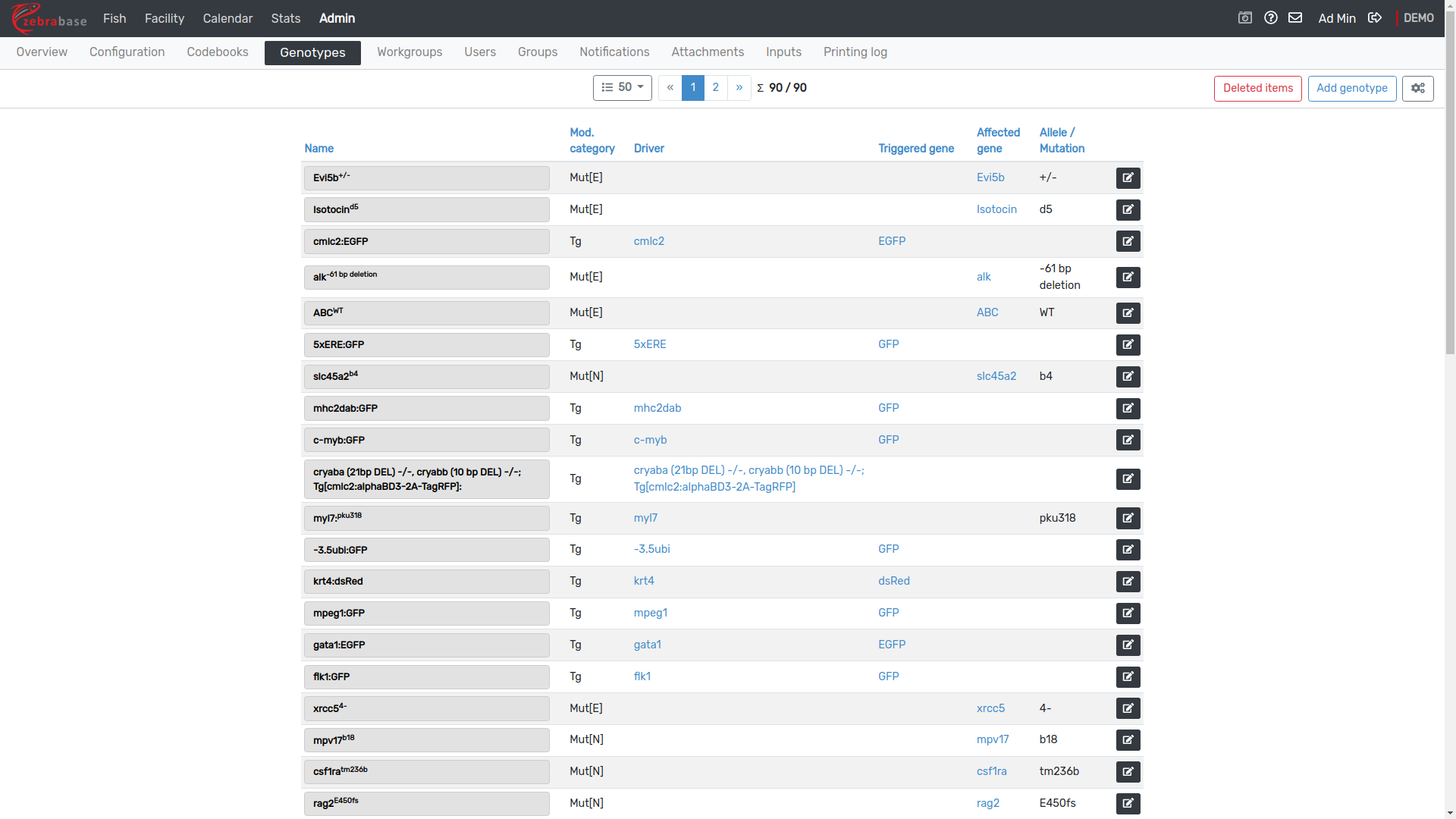Open the gears settings button

pyautogui.click(x=1417, y=88)
